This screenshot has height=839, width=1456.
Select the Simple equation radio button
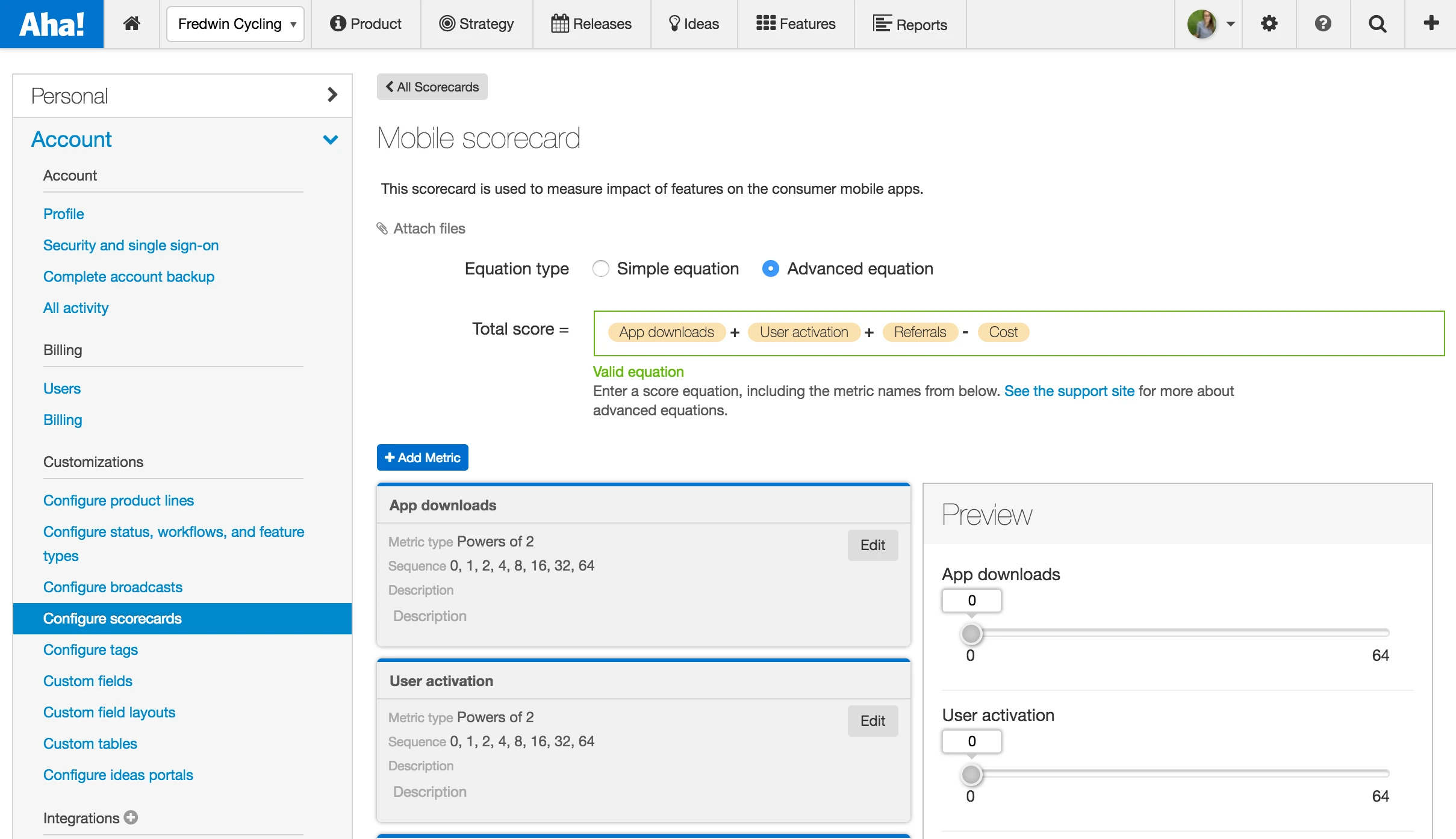point(600,268)
